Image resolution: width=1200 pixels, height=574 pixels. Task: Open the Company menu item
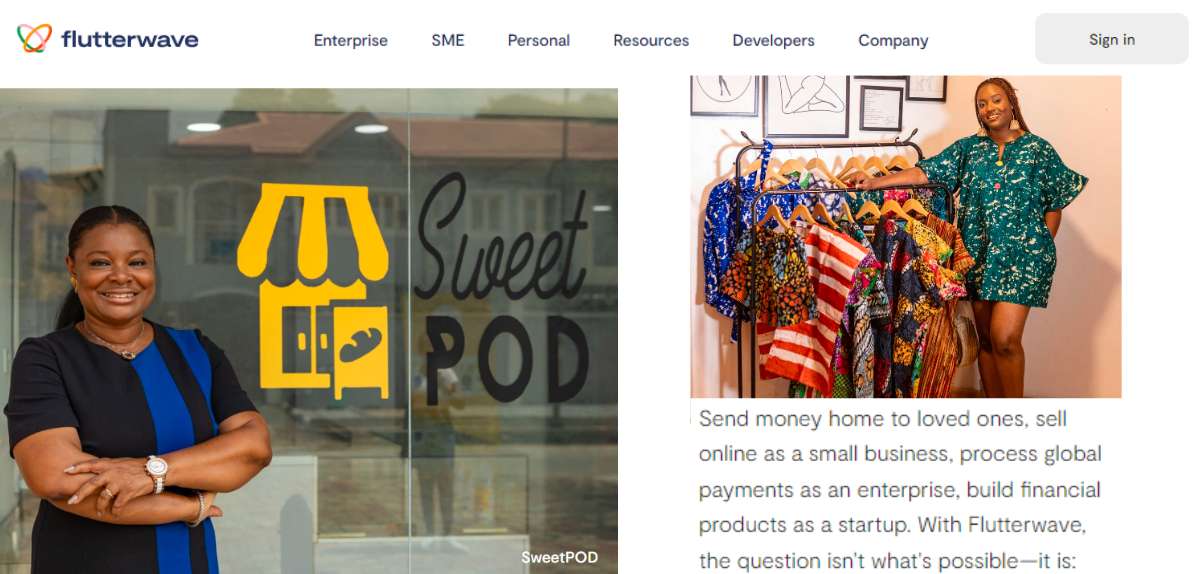click(893, 41)
